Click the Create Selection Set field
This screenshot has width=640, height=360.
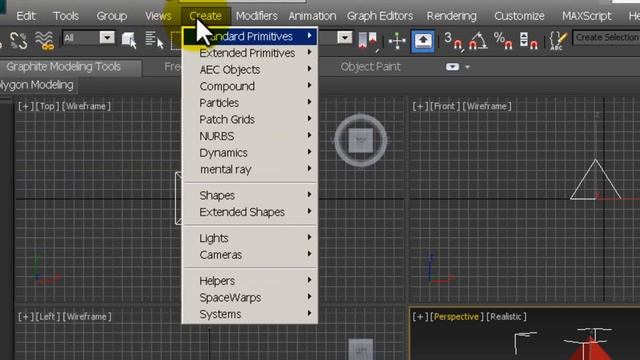pos(606,38)
